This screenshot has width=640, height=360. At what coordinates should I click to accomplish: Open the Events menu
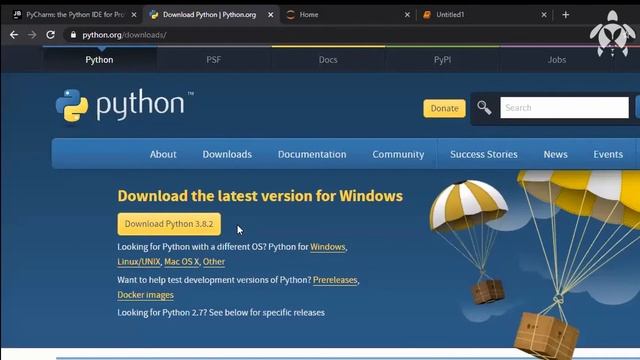point(608,154)
